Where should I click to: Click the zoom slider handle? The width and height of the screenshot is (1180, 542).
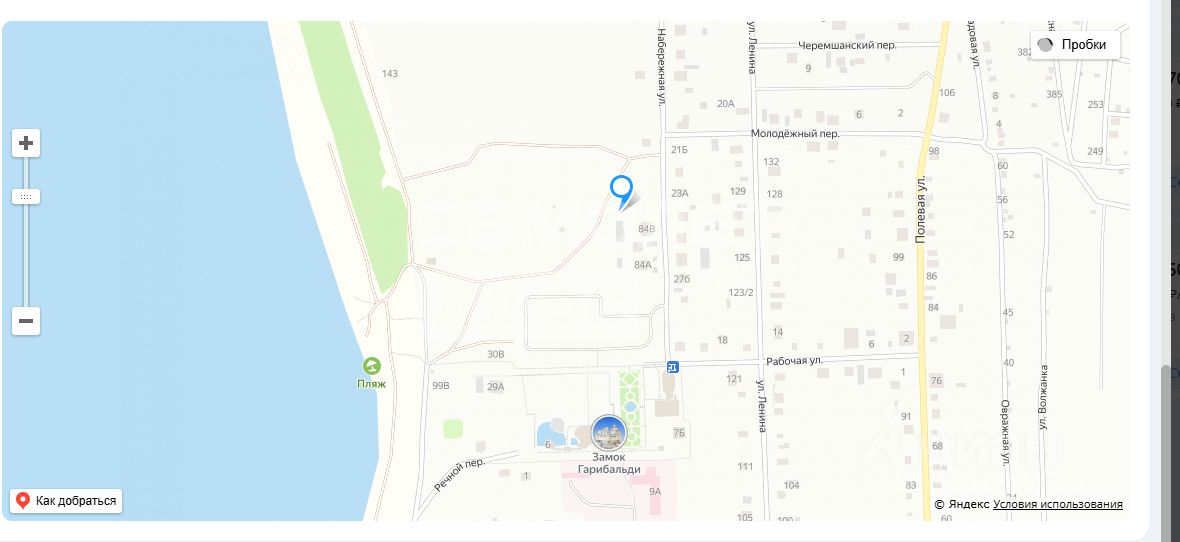26,197
